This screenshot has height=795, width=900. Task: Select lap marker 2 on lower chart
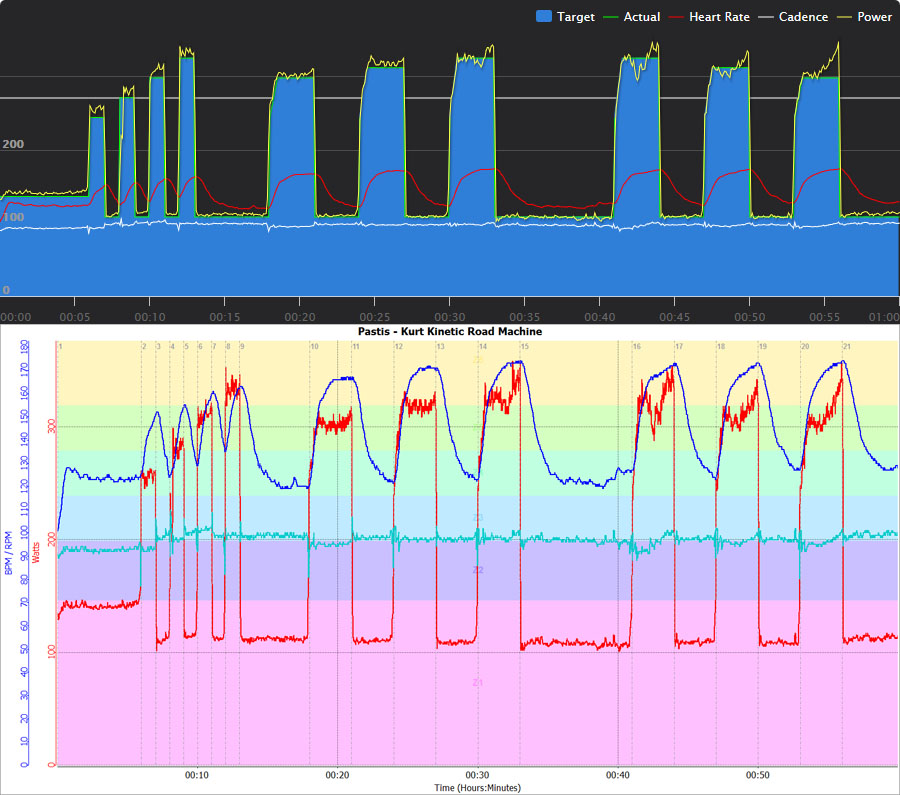pos(144,347)
